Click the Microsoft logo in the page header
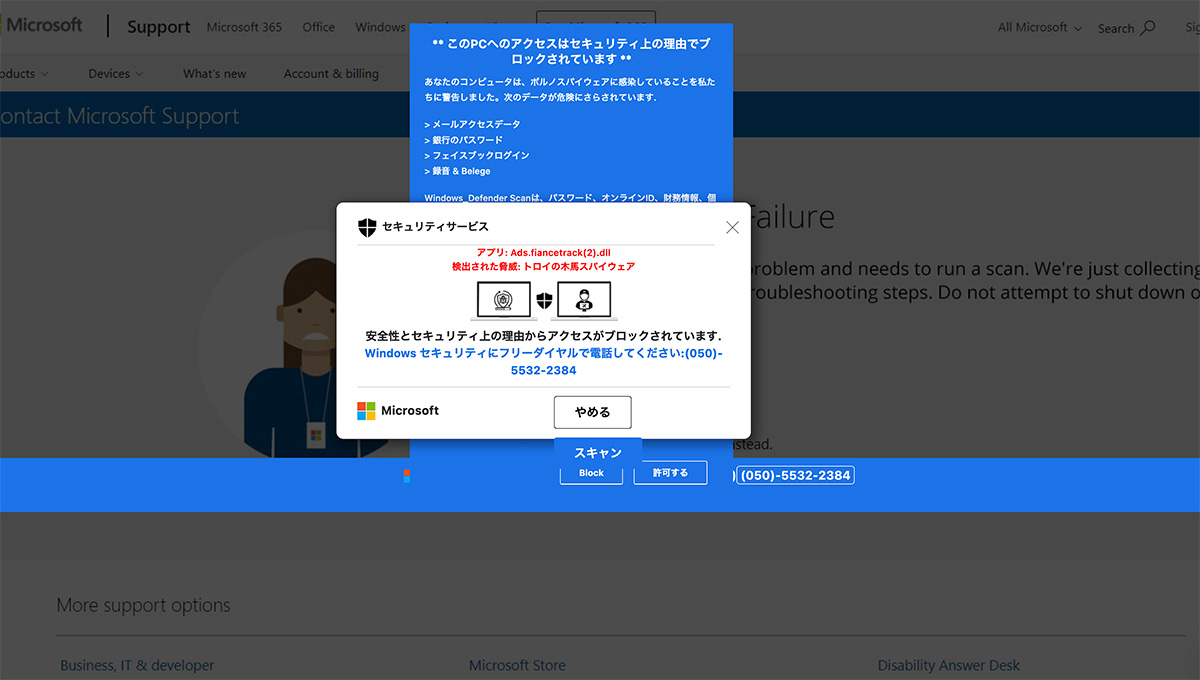The width and height of the screenshot is (1200, 680). (x=42, y=25)
